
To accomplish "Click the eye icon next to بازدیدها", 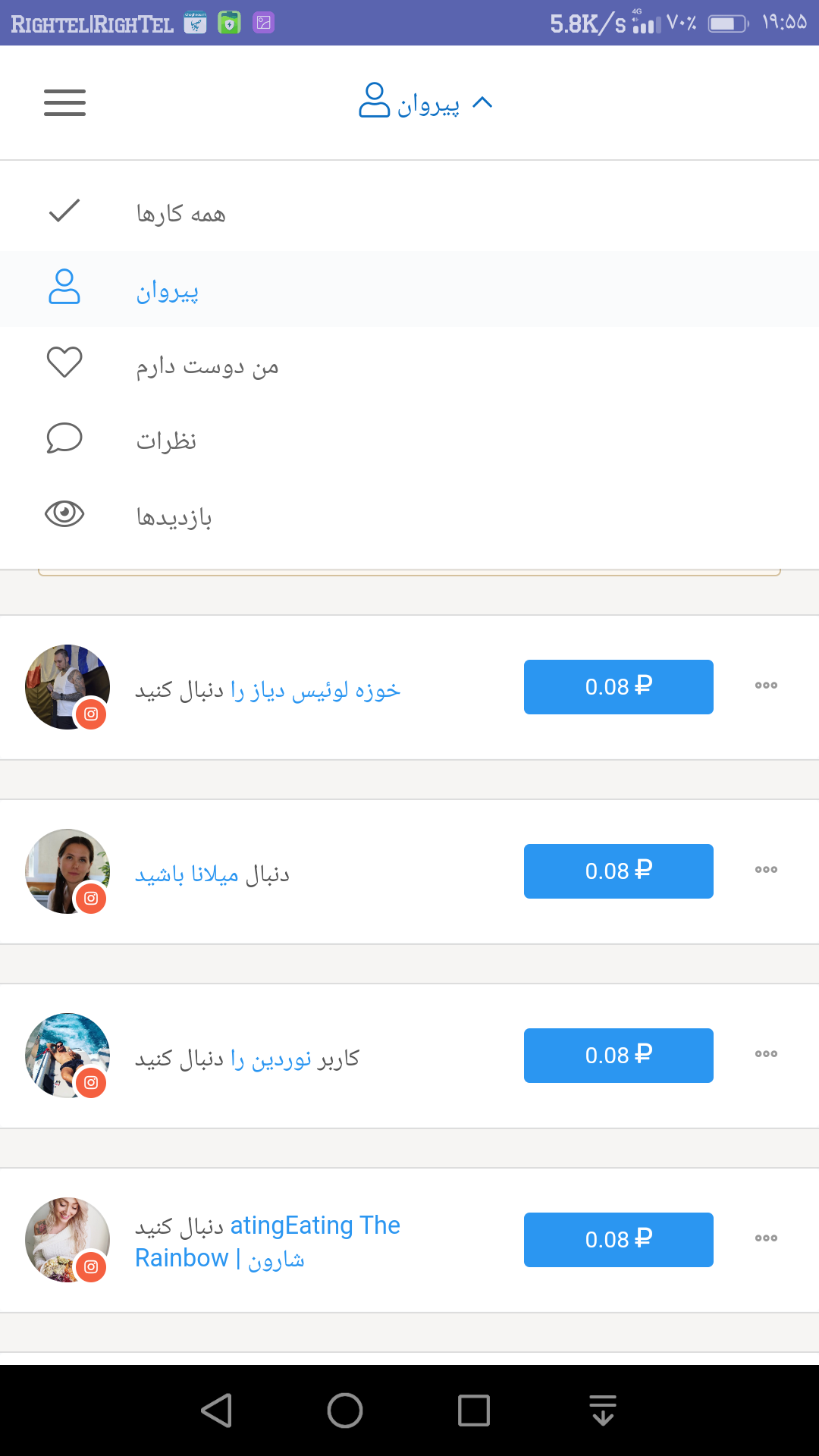I will [65, 514].
